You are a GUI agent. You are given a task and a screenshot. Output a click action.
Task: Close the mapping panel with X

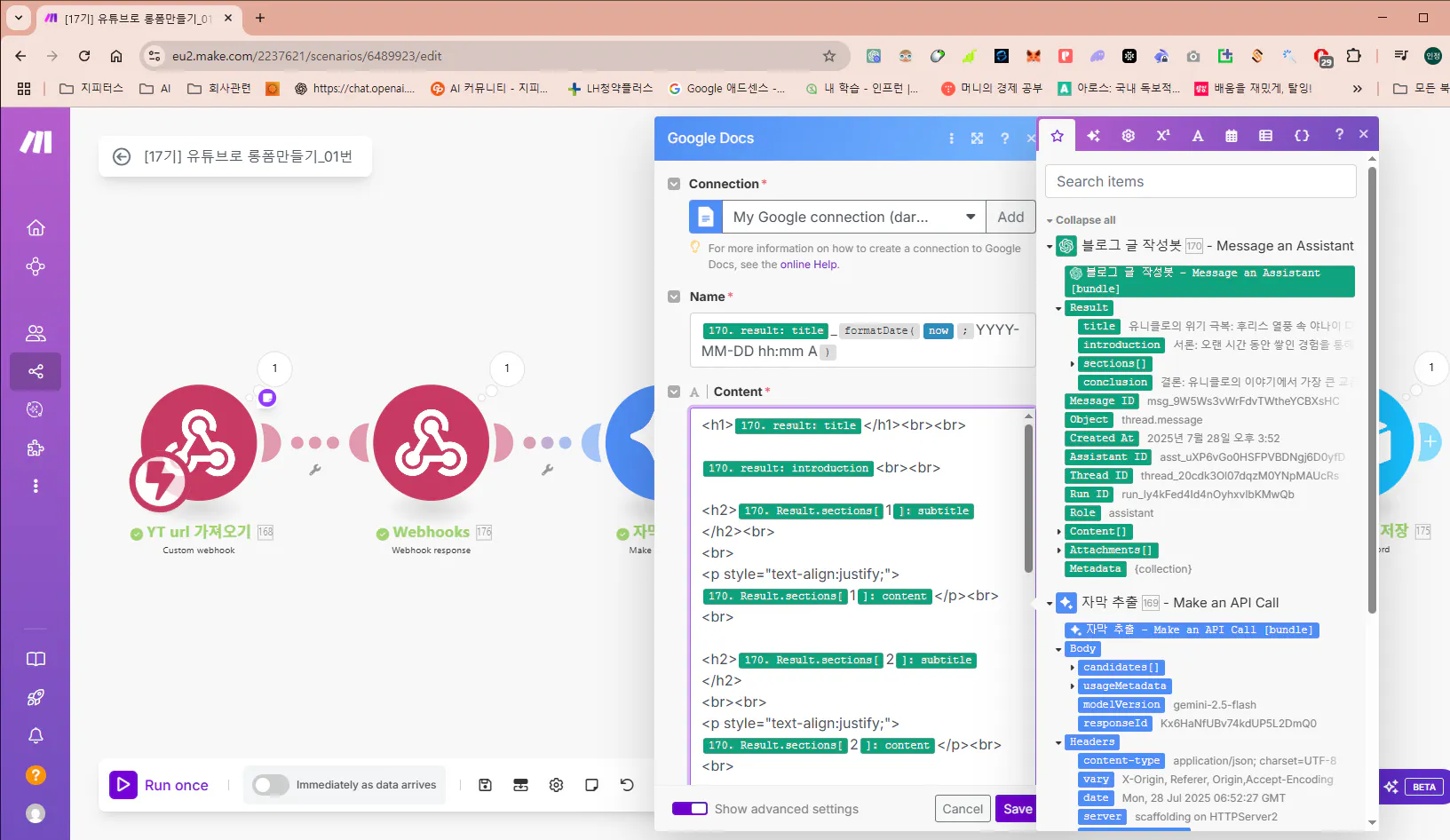click(x=1363, y=134)
